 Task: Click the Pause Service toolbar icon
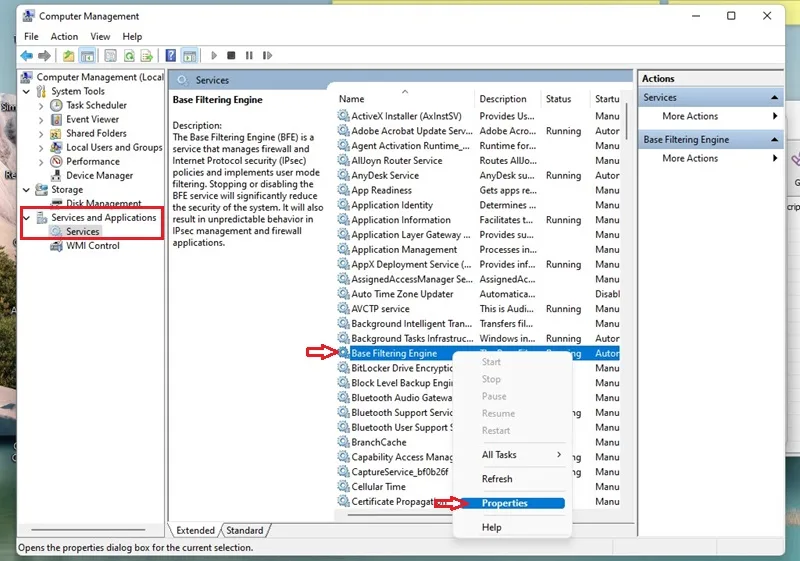pyautogui.click(x=249, y=56)
